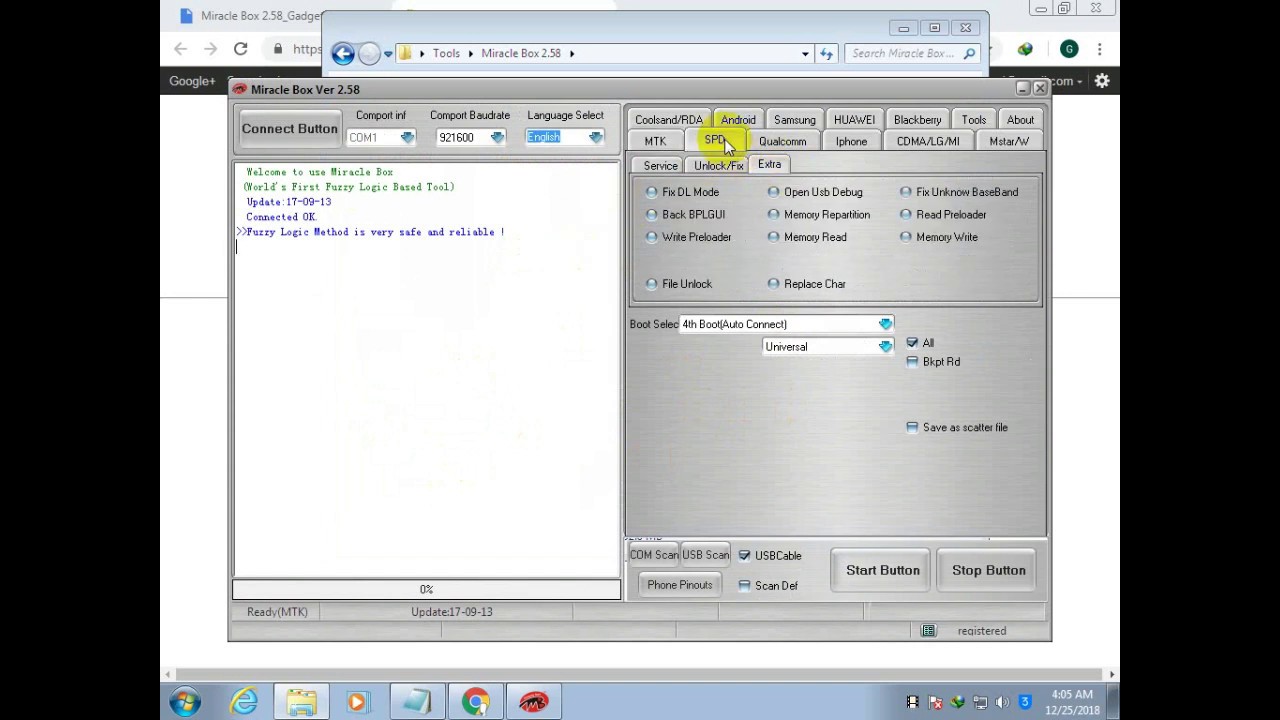Open Windows Media Player from the taskbar
Screen dimensions: 1280x720
point(358,702)
